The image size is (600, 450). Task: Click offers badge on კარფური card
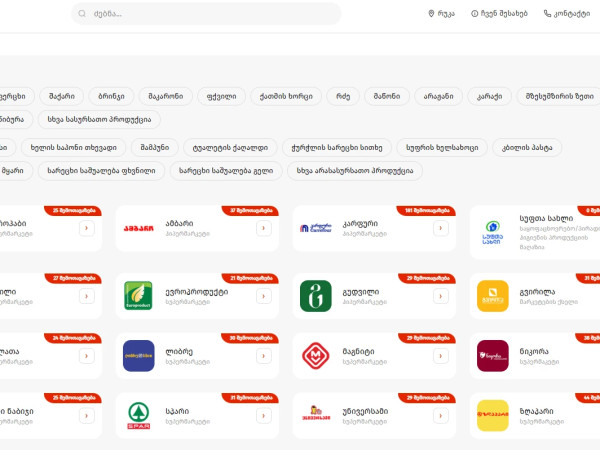[x=426, y=210]
